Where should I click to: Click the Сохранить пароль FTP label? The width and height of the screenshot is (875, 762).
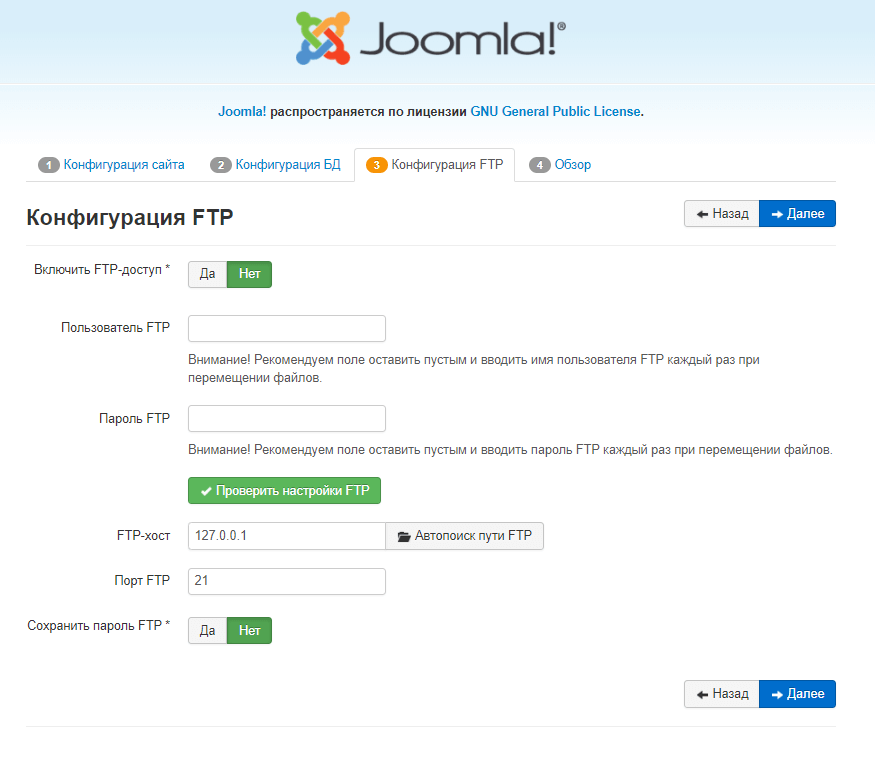[99, 626]
